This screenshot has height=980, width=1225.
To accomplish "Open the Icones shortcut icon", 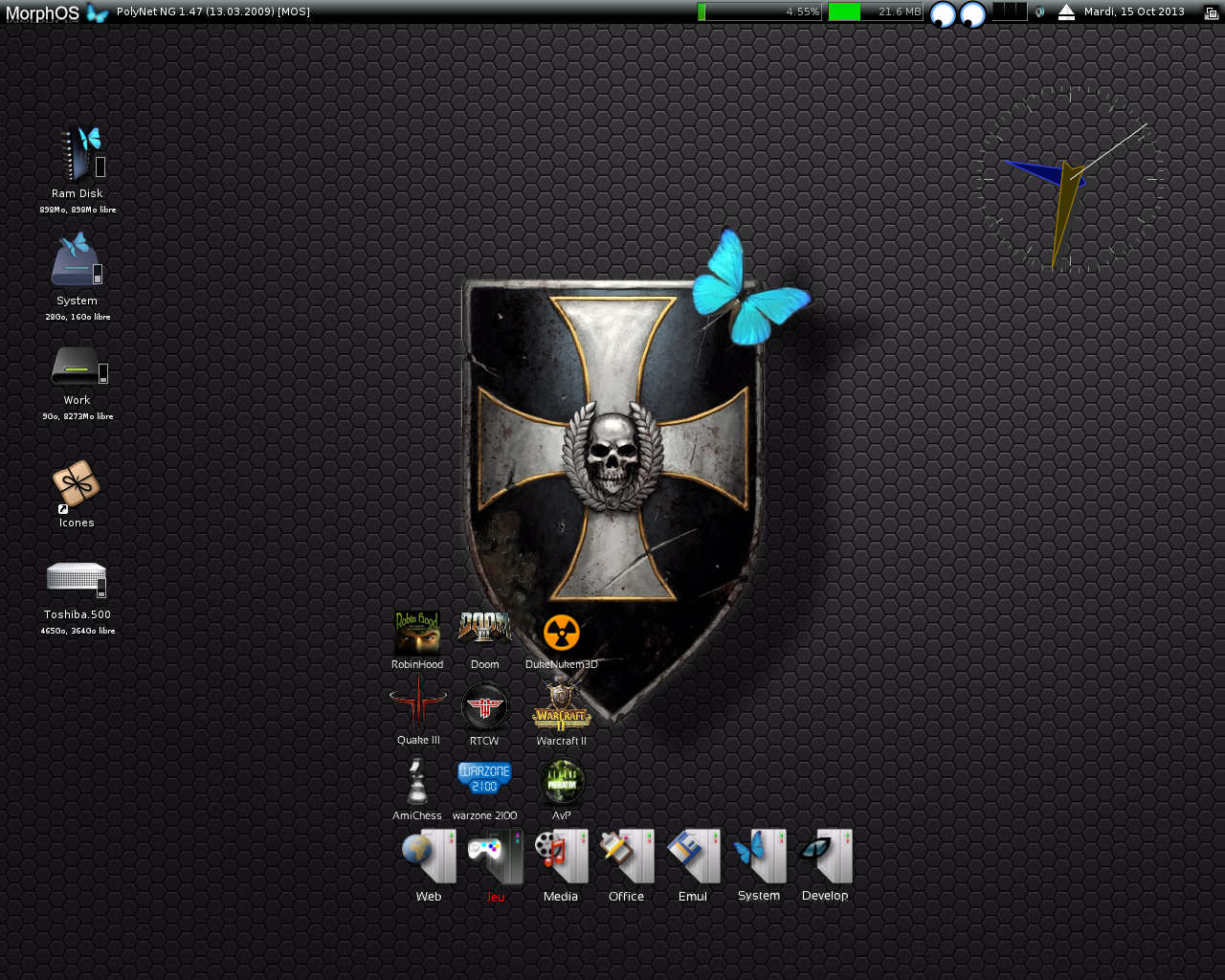I will [x=77, y=486].
